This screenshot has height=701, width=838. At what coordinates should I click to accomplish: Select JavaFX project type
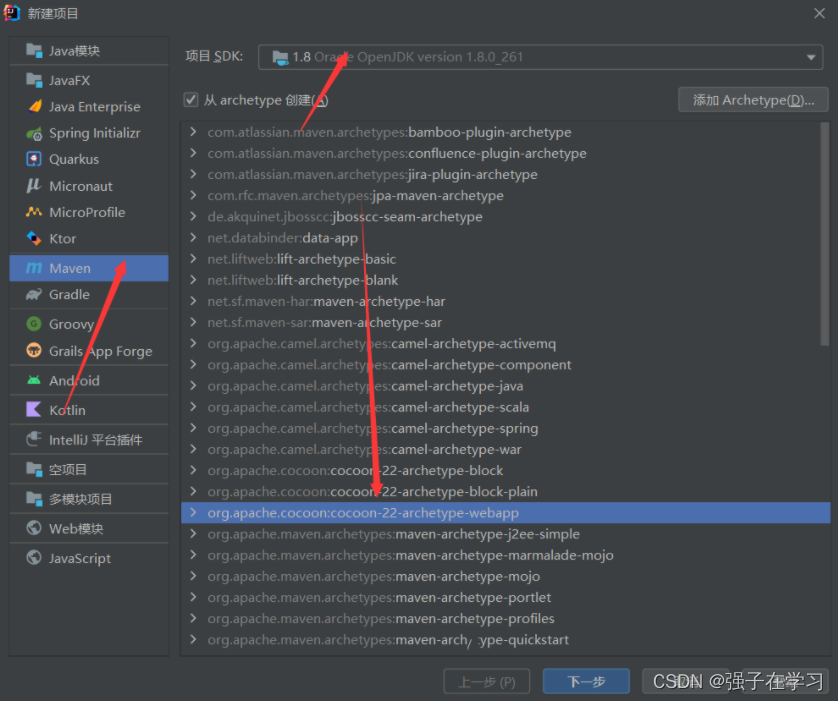pos(89,80)
